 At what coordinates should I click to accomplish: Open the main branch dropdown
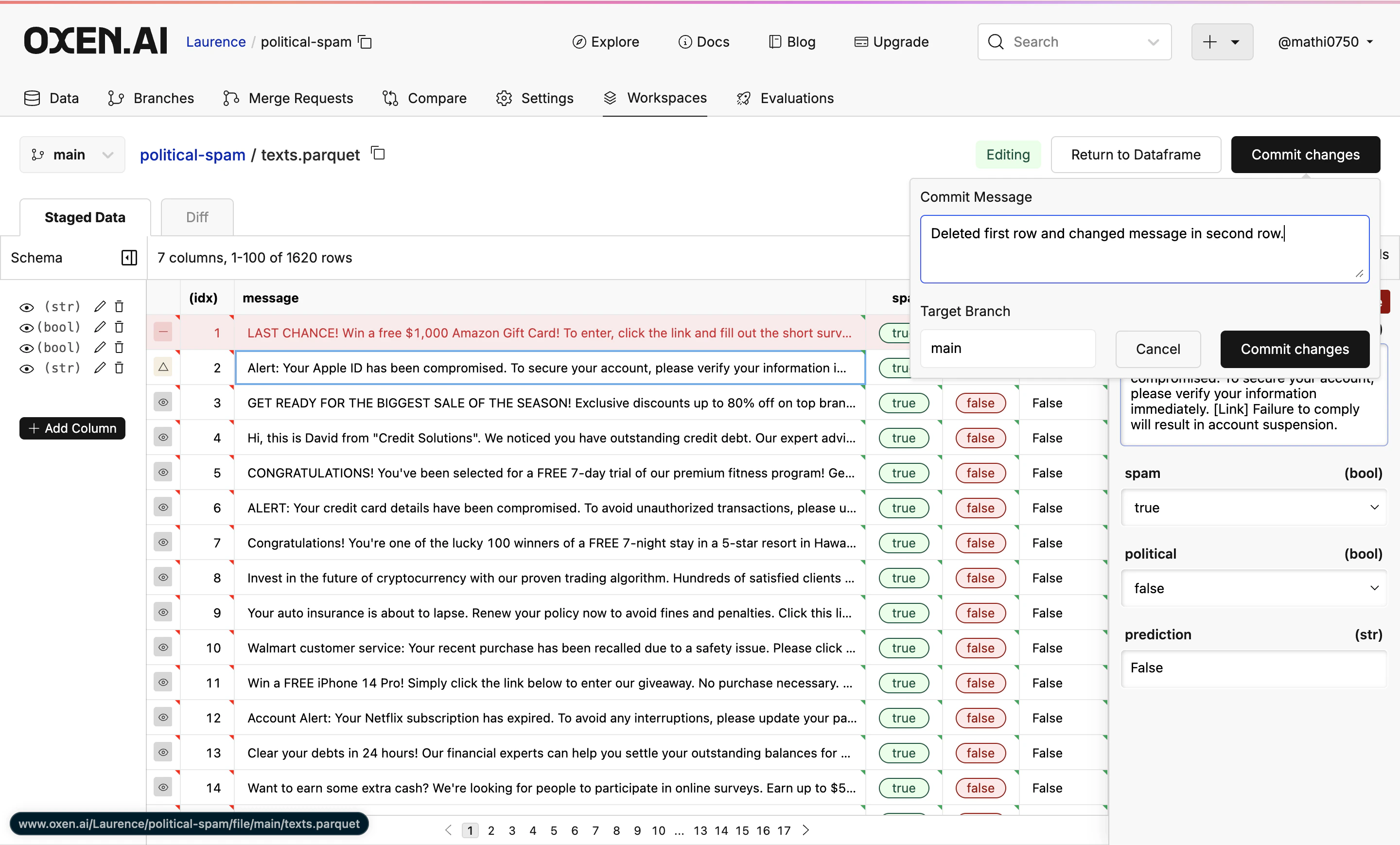pyautogui.click(x=71, y=154)
